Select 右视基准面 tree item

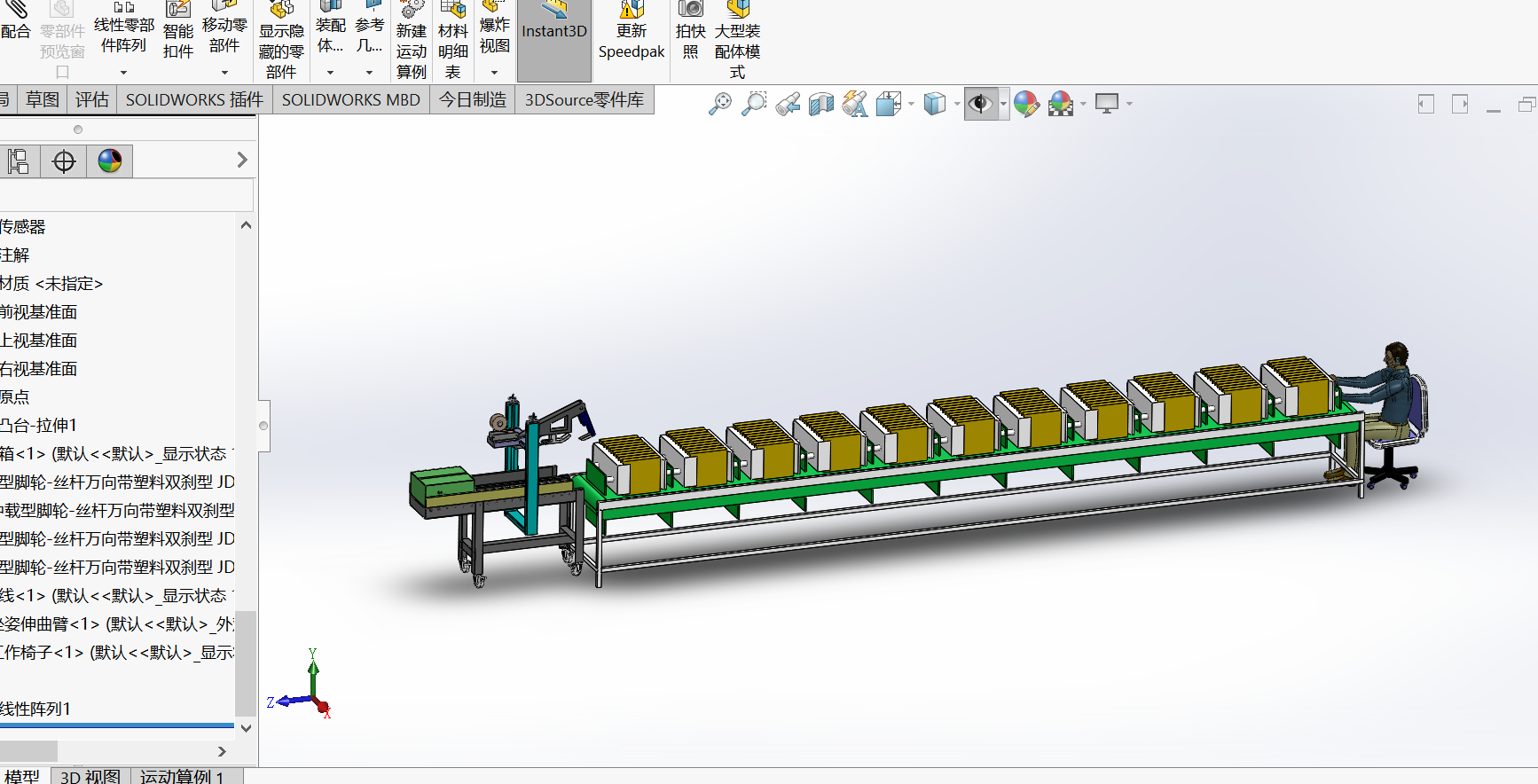[x=38, y=369]
